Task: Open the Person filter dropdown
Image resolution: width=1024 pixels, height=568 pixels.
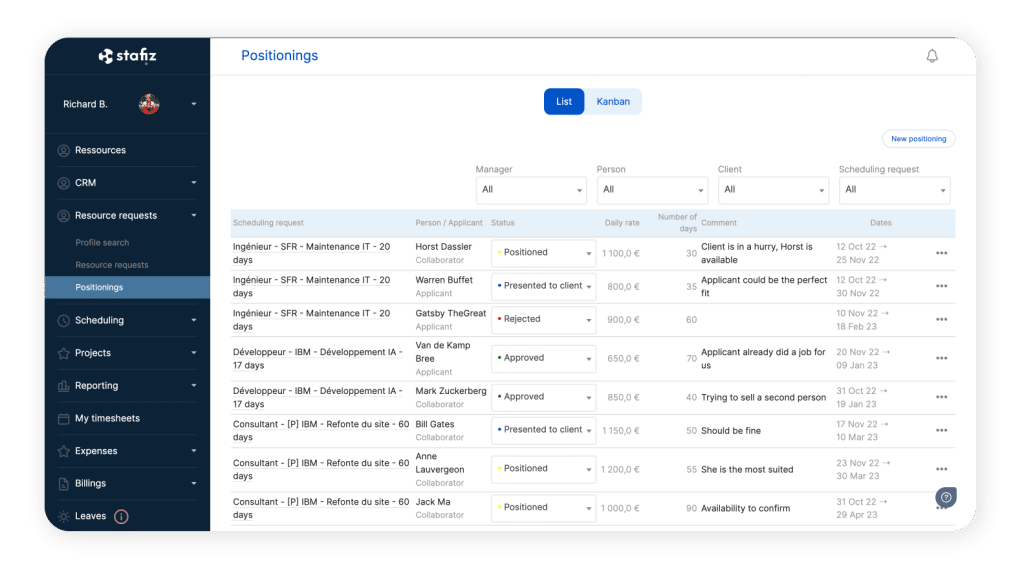Action: pos(652,190)
